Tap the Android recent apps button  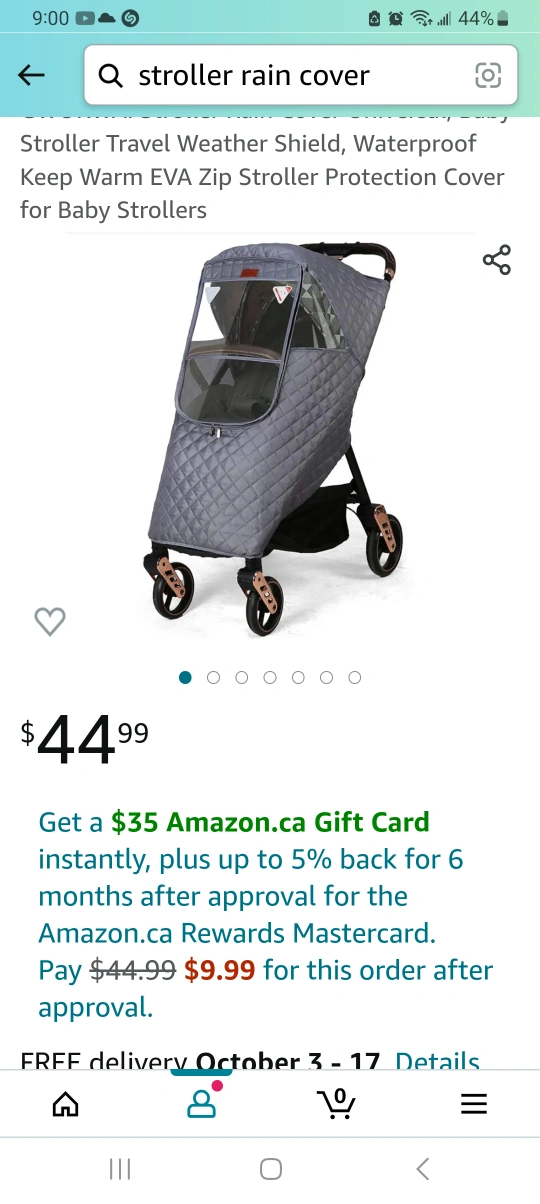point(120,1168)
